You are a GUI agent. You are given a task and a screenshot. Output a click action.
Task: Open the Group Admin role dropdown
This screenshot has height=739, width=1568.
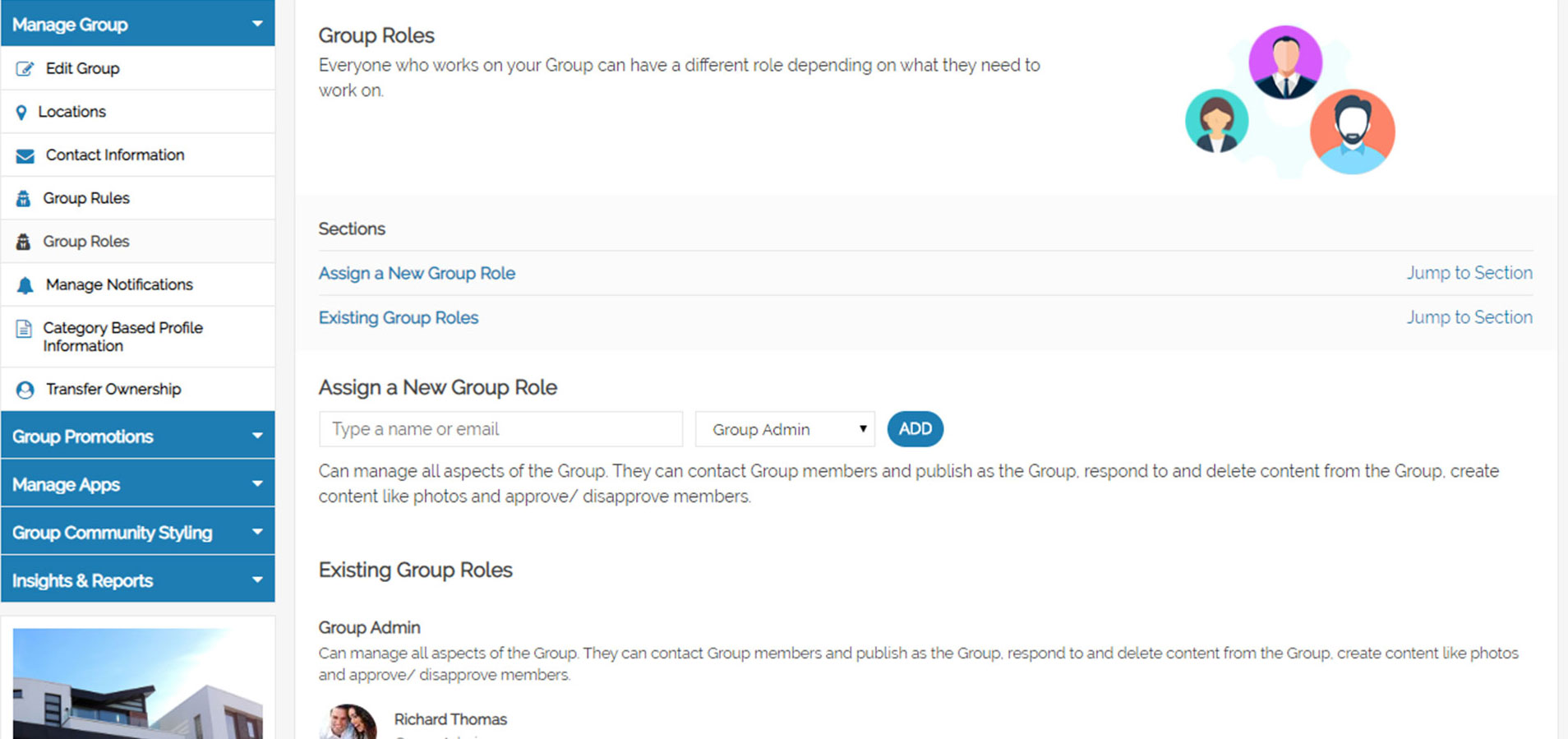click(x=784, y=429)
